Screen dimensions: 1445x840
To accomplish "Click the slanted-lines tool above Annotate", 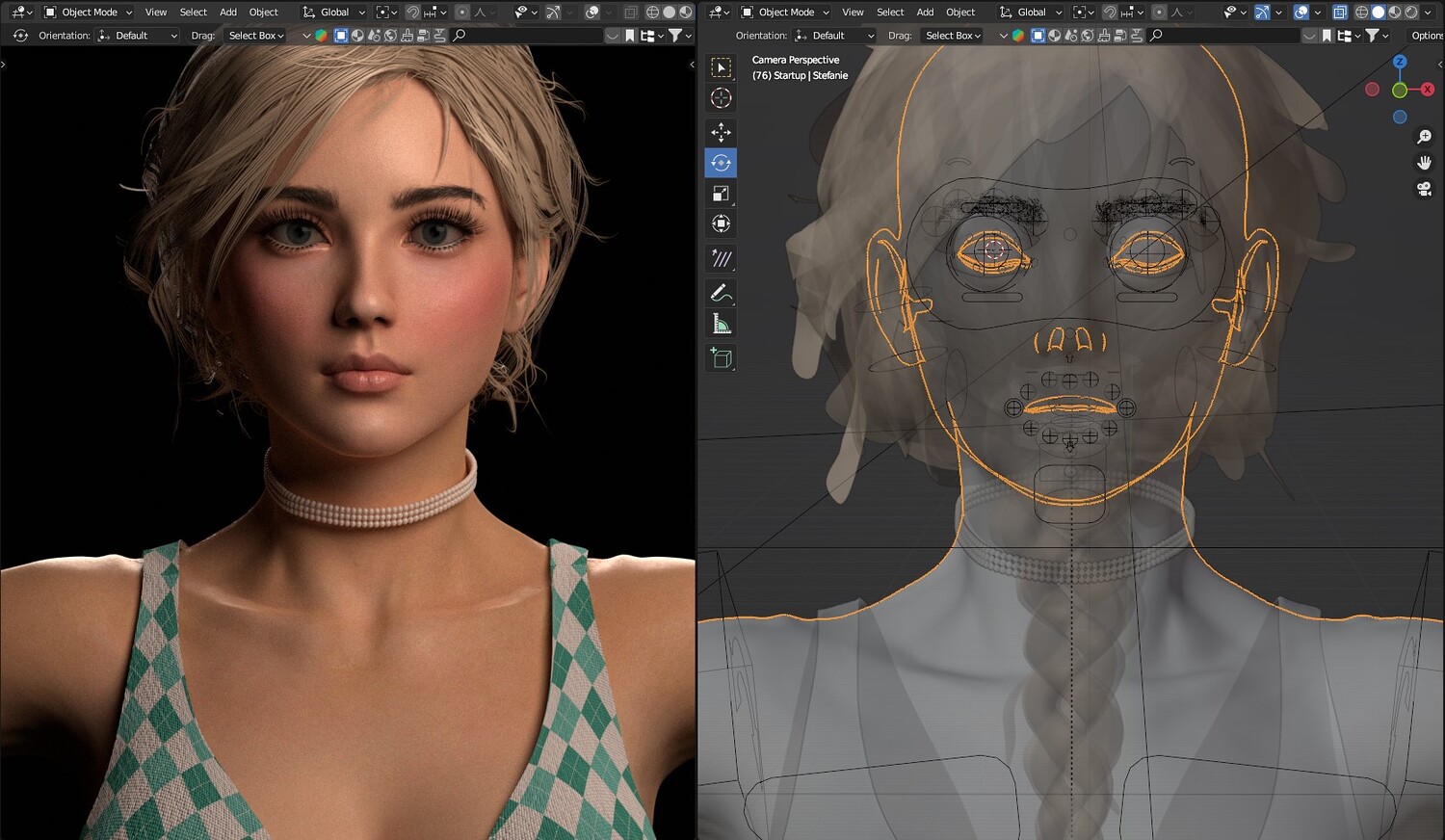I will pyautogui.click(x=721, y=258).
